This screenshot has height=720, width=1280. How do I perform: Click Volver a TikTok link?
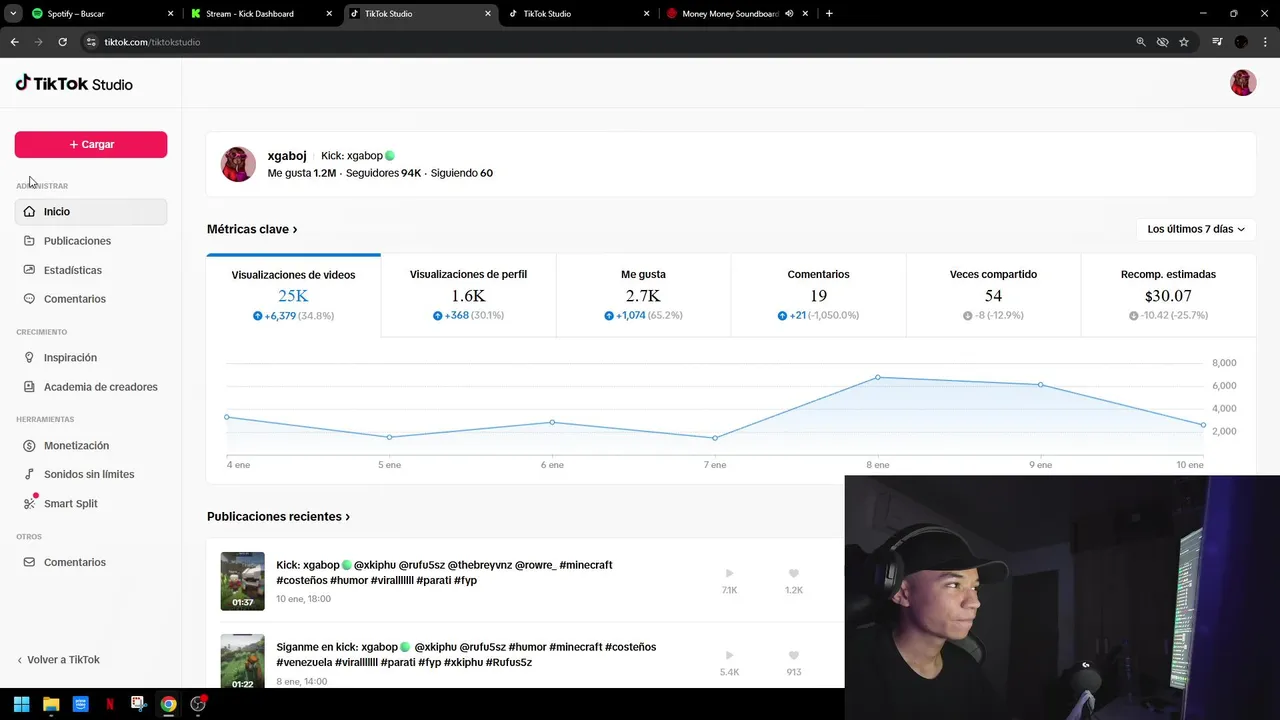[58, 660]
